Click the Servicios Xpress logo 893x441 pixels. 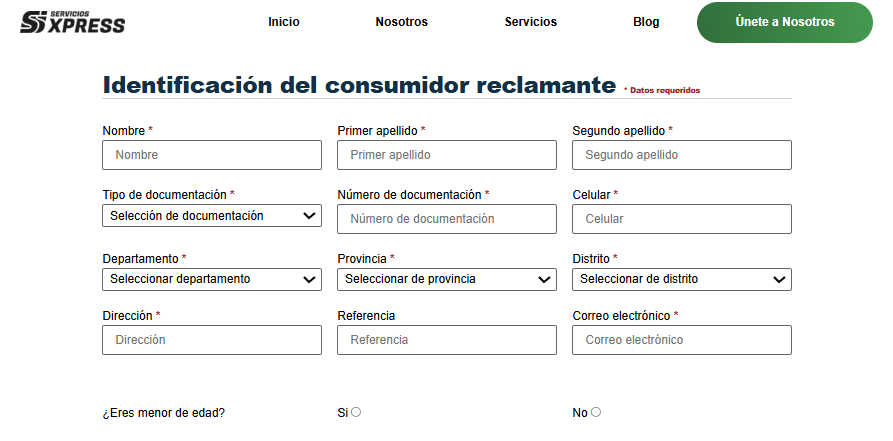click(73, 21)
